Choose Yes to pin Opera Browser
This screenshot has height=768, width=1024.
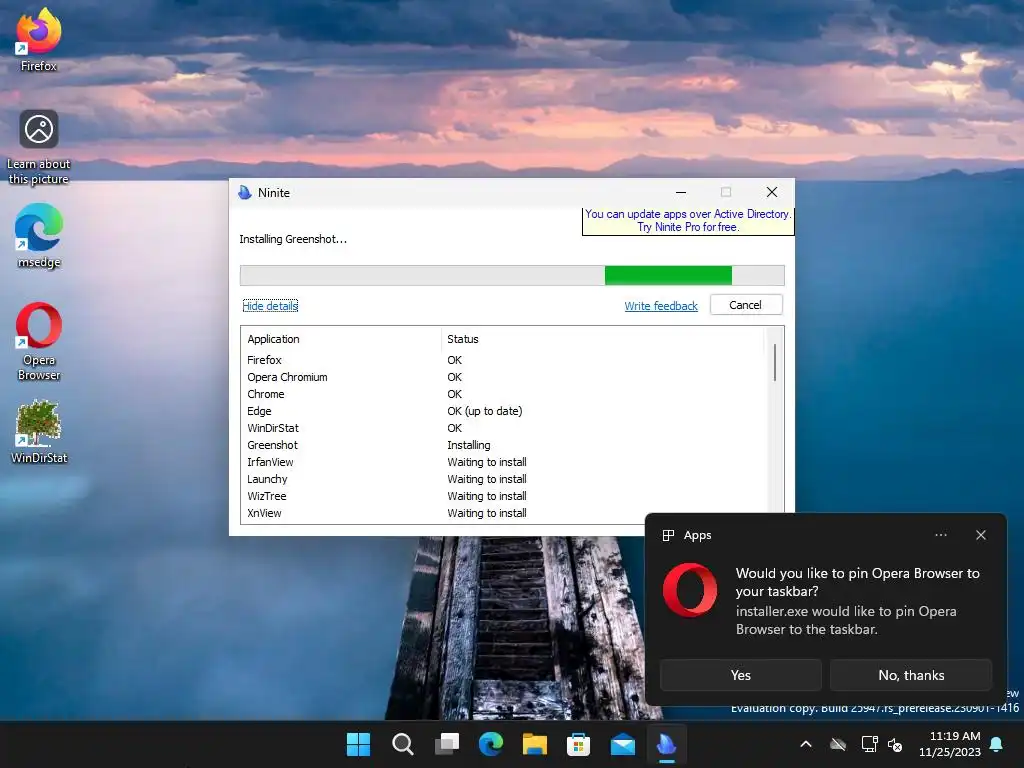[741, 675]
